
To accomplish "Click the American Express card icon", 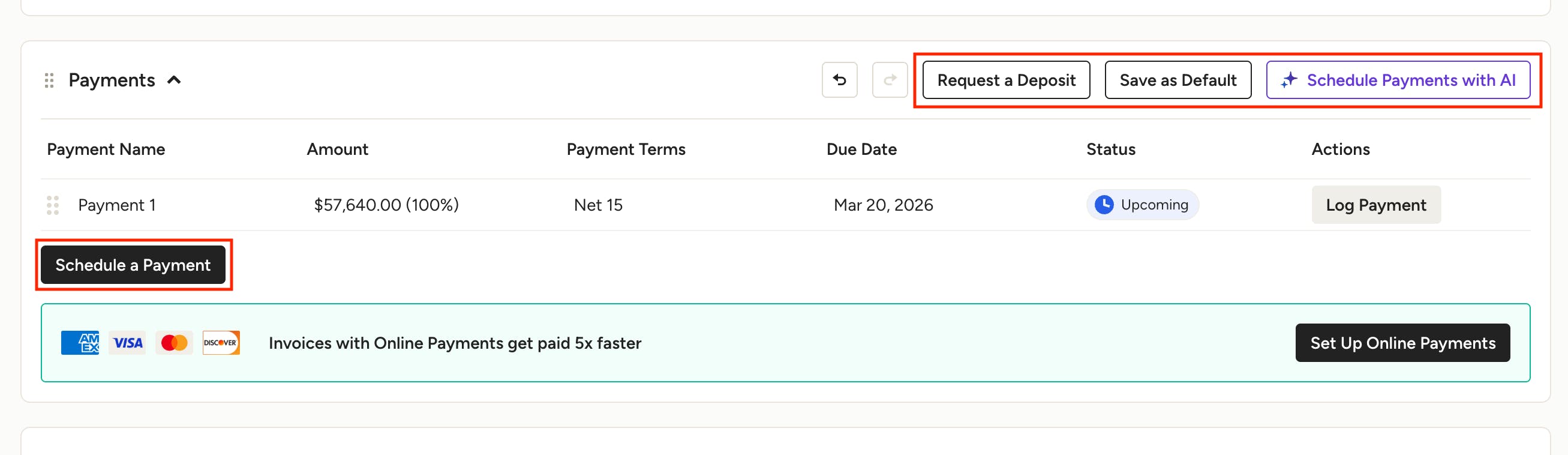I will pyautogui.click(x=80, y=343).
